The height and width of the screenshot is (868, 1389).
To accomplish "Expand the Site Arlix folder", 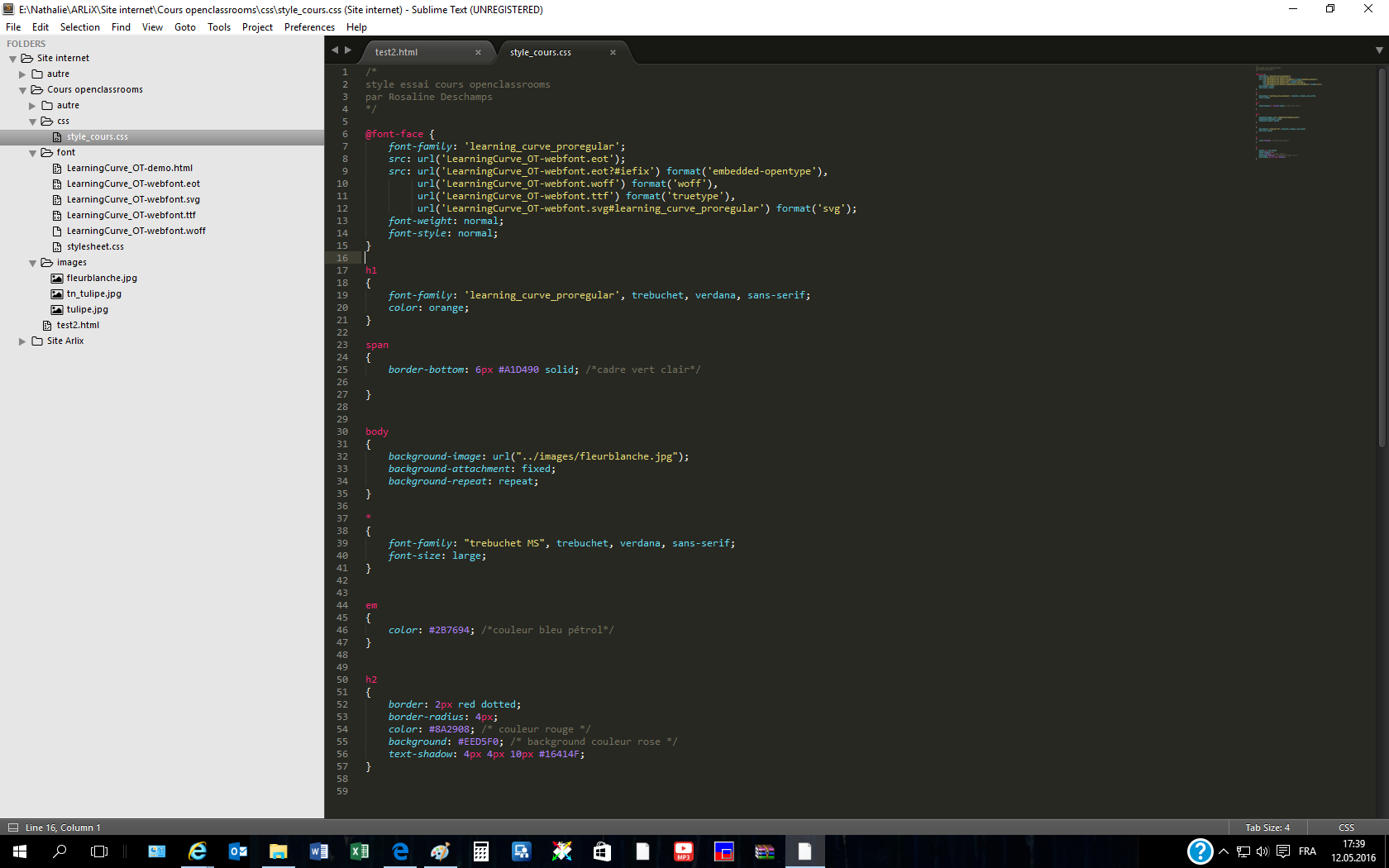I will (22, 341).
